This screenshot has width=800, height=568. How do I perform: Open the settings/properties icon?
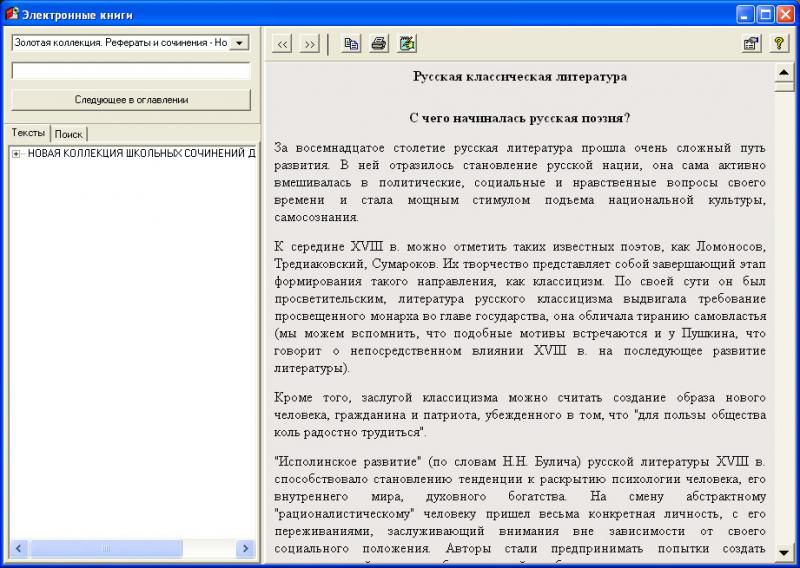750,44
